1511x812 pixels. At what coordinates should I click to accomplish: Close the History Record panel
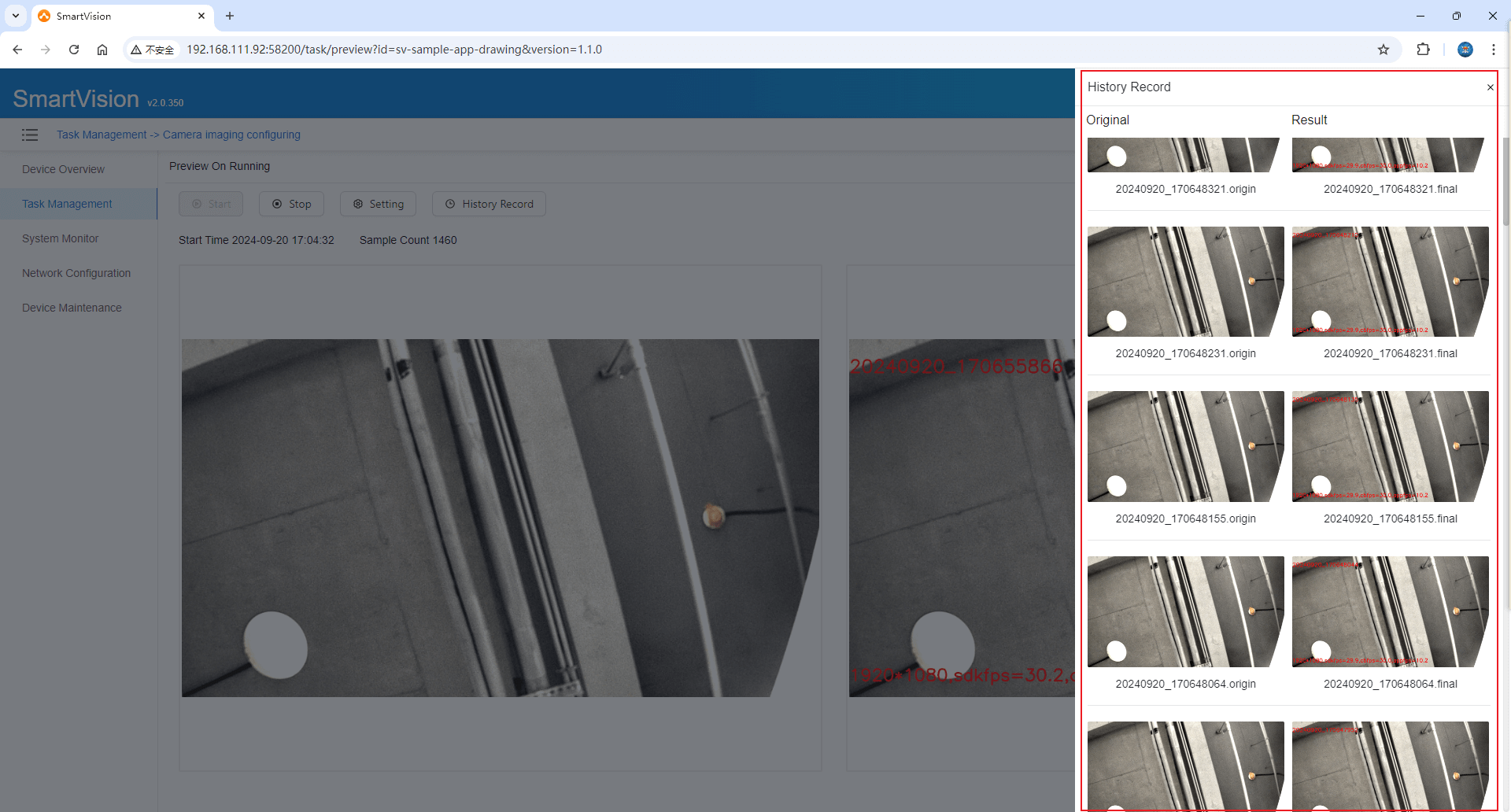1490,87
